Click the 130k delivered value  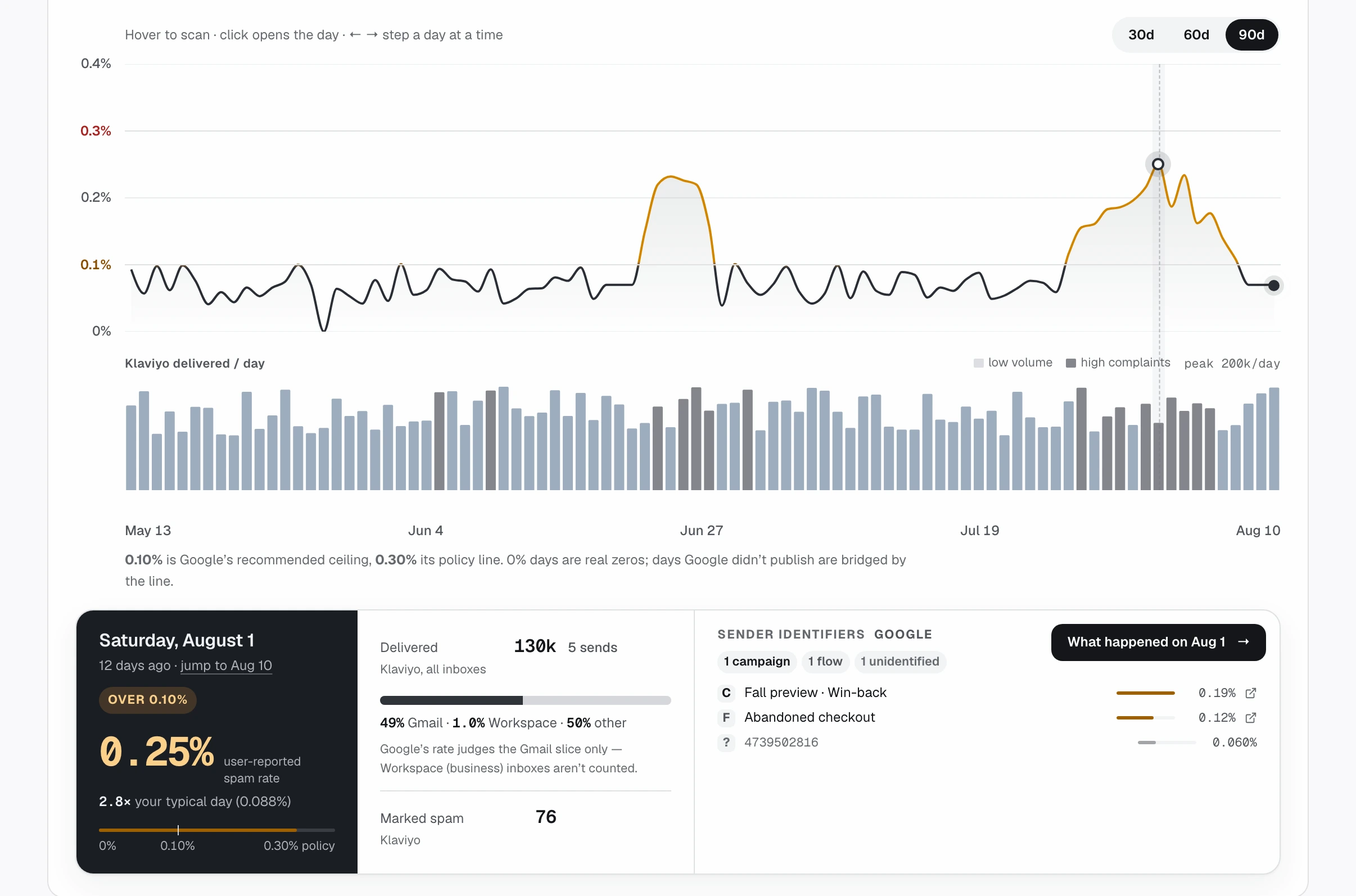click(535, 646)
